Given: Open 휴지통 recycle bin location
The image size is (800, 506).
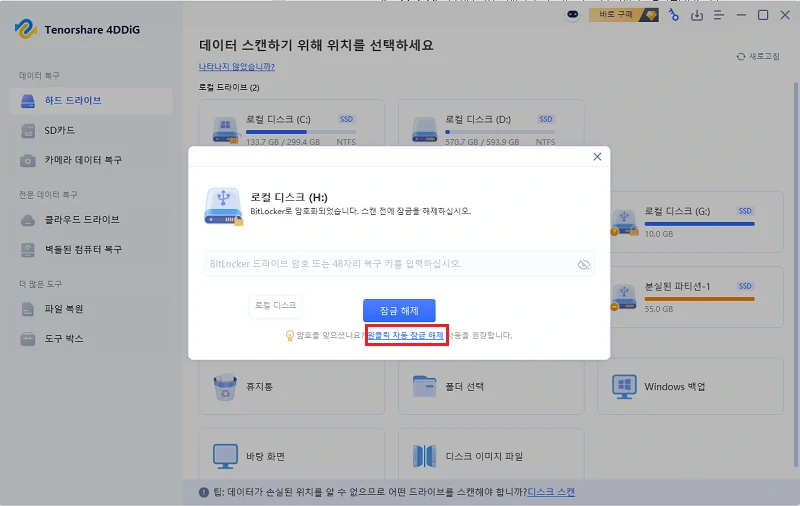Looking at the screenshot, I should (x=291, y=387).
